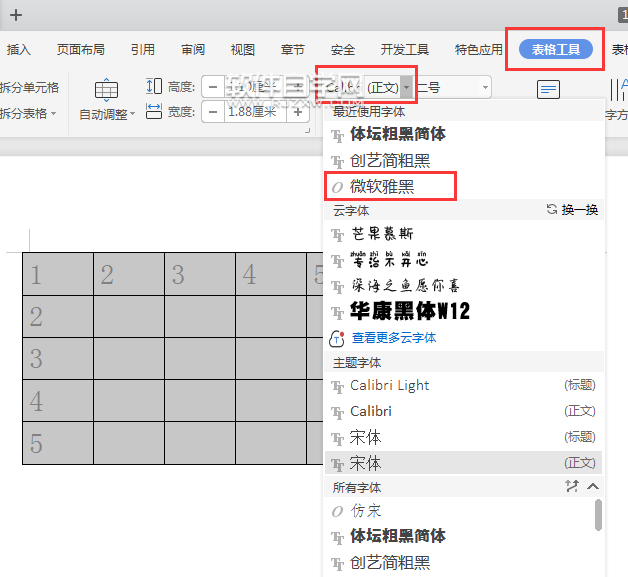Expand the font name dropdown arrow
Viewport: 628px width, 577px height.
coord(407,87)
